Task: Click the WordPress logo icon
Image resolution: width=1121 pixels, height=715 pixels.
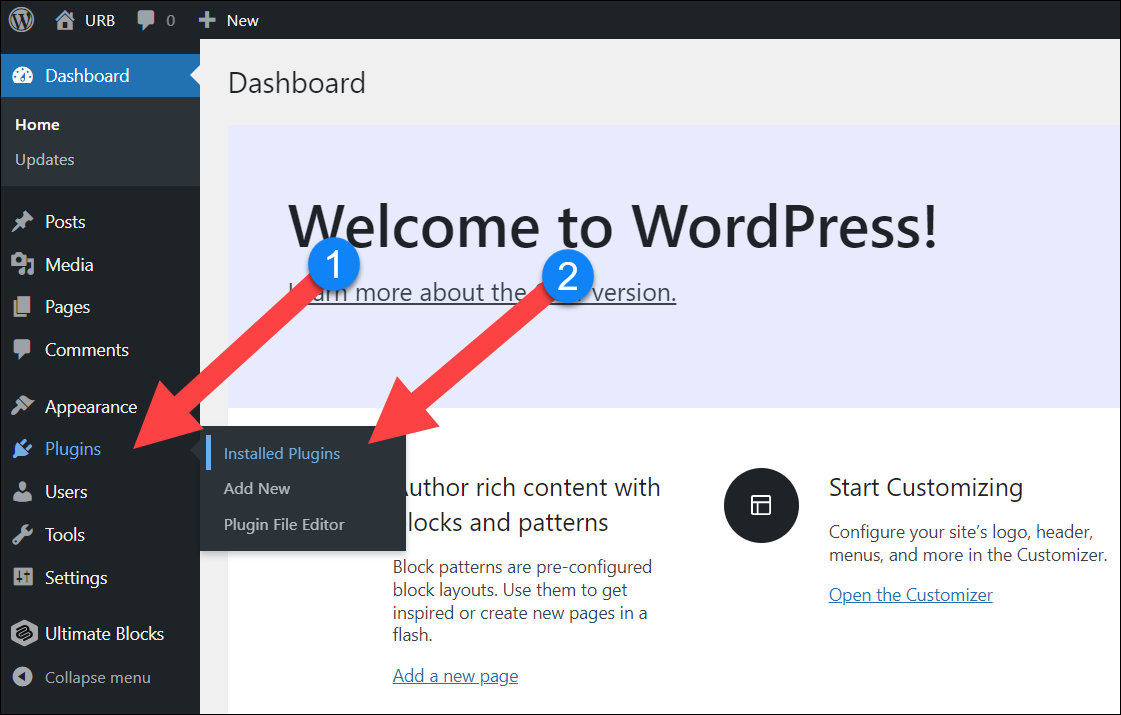Action: pos(21,19)
